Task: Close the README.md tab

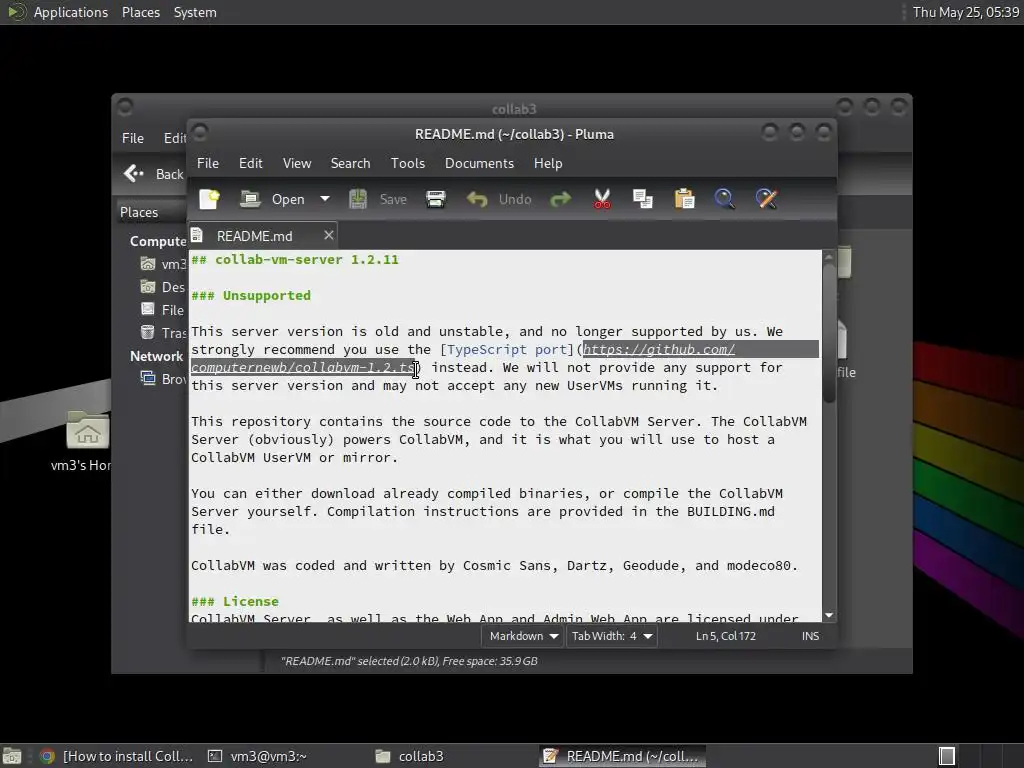Action: click(x=328, y=235)
